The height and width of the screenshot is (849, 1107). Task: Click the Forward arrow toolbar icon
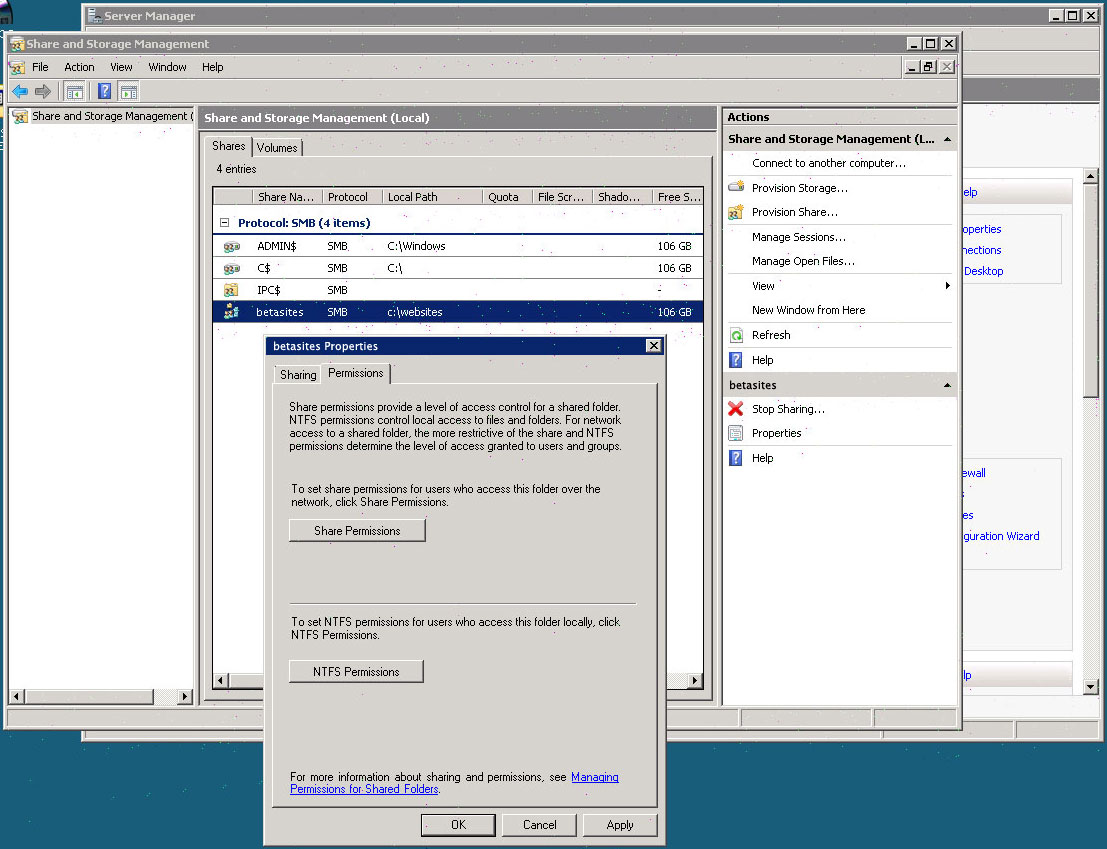point(43,91)
